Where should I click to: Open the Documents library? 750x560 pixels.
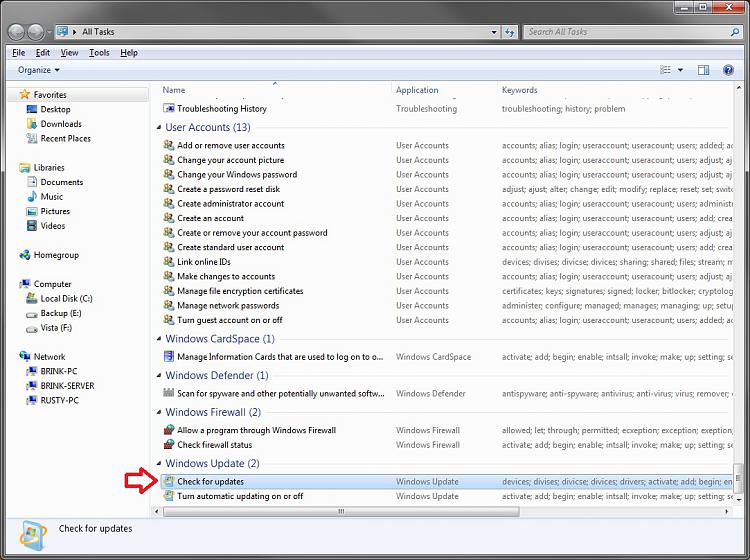click(62, 182)
